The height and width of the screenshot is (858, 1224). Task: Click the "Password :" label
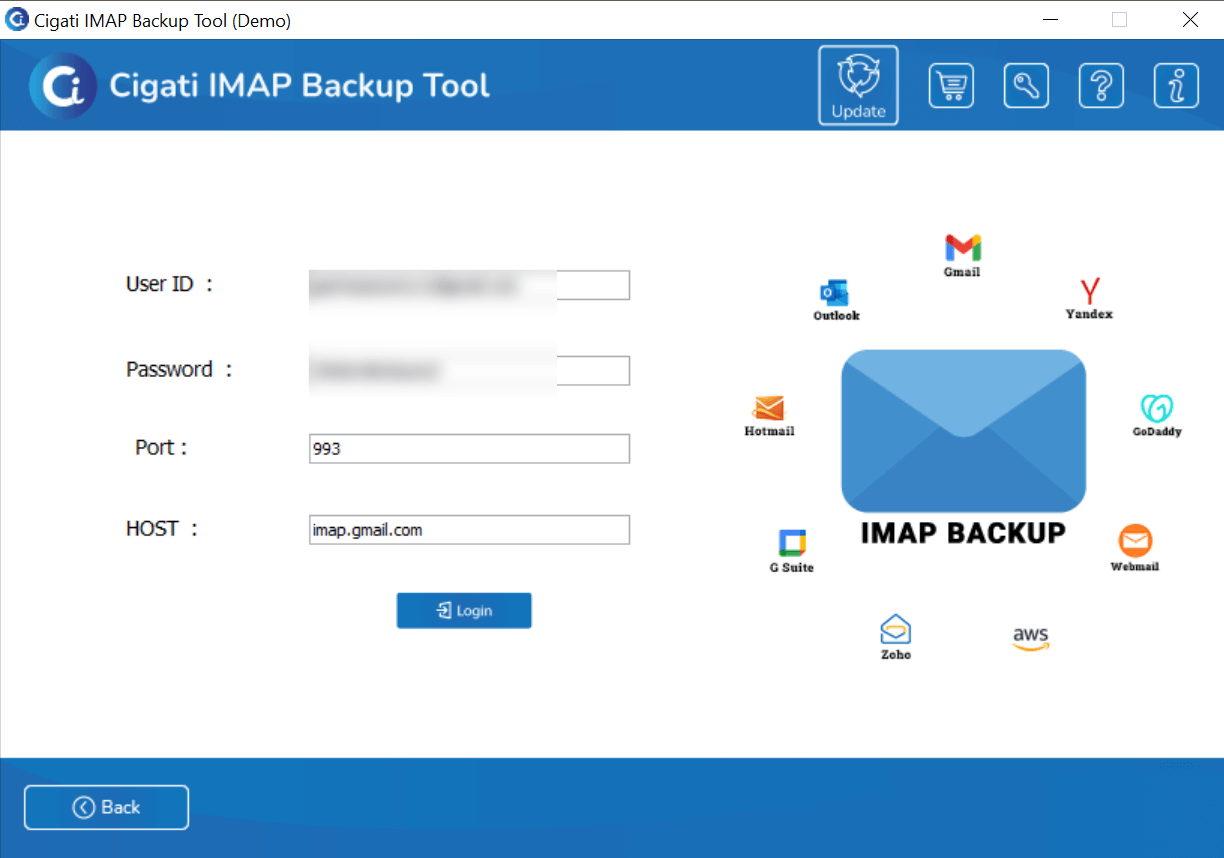click(x=179, y=370)
